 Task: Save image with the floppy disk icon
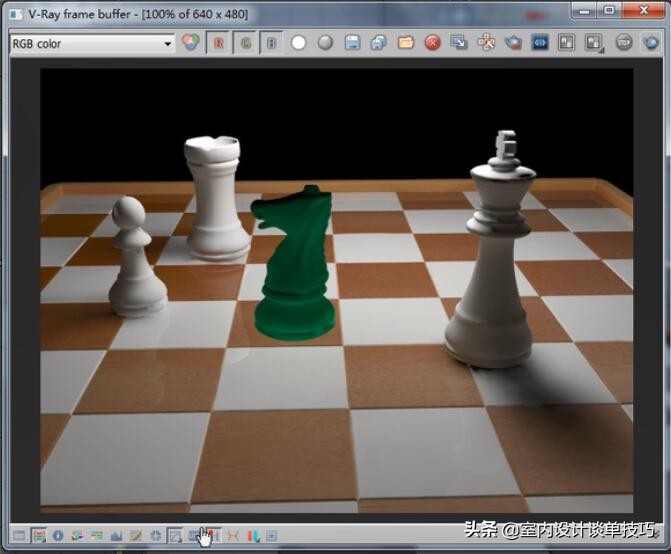[x=352, y=43]
